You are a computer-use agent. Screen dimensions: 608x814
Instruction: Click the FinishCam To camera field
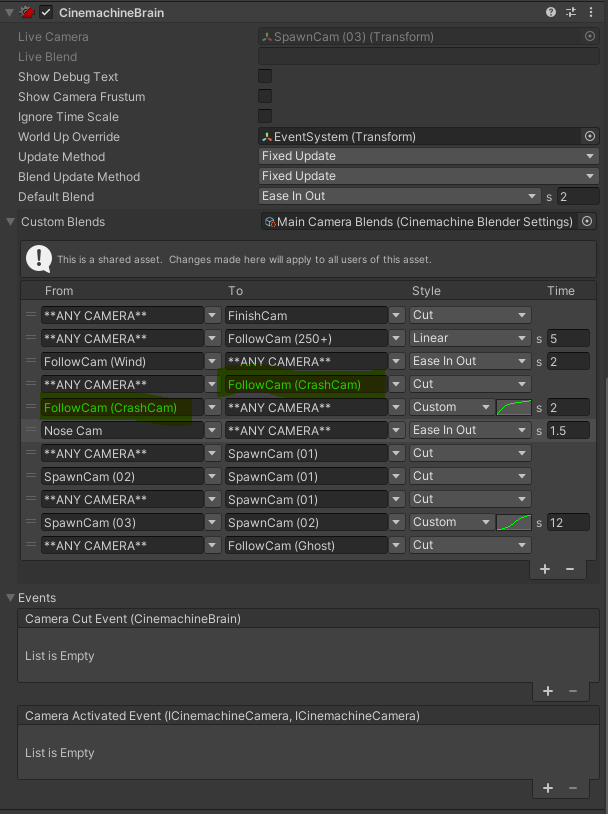tap(306, 315)
